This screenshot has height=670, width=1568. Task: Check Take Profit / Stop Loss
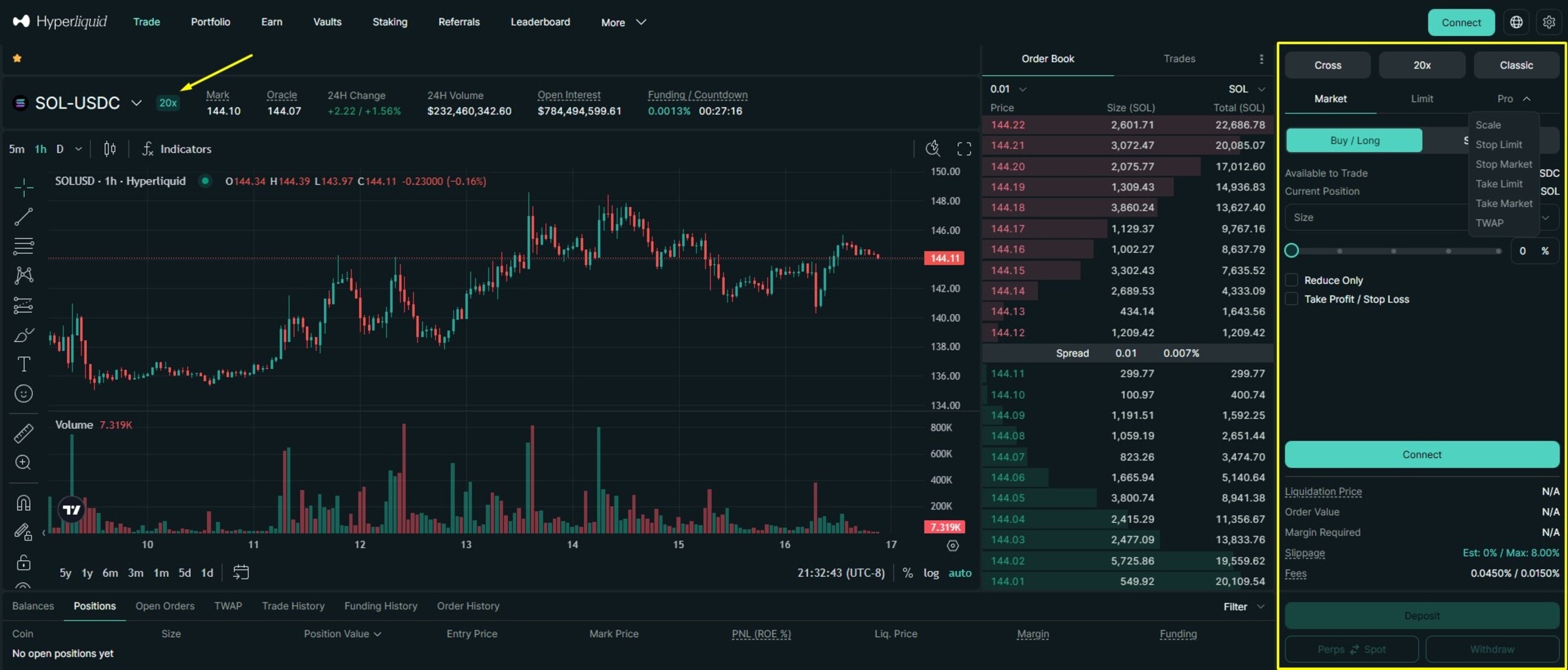tap(1292, 299)
